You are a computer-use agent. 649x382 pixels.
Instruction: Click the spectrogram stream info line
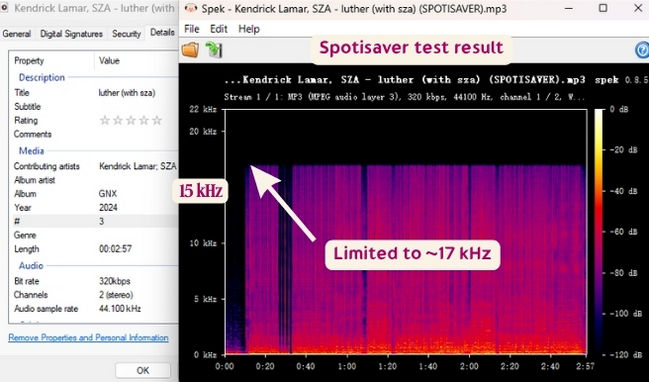tap(404, 97)
